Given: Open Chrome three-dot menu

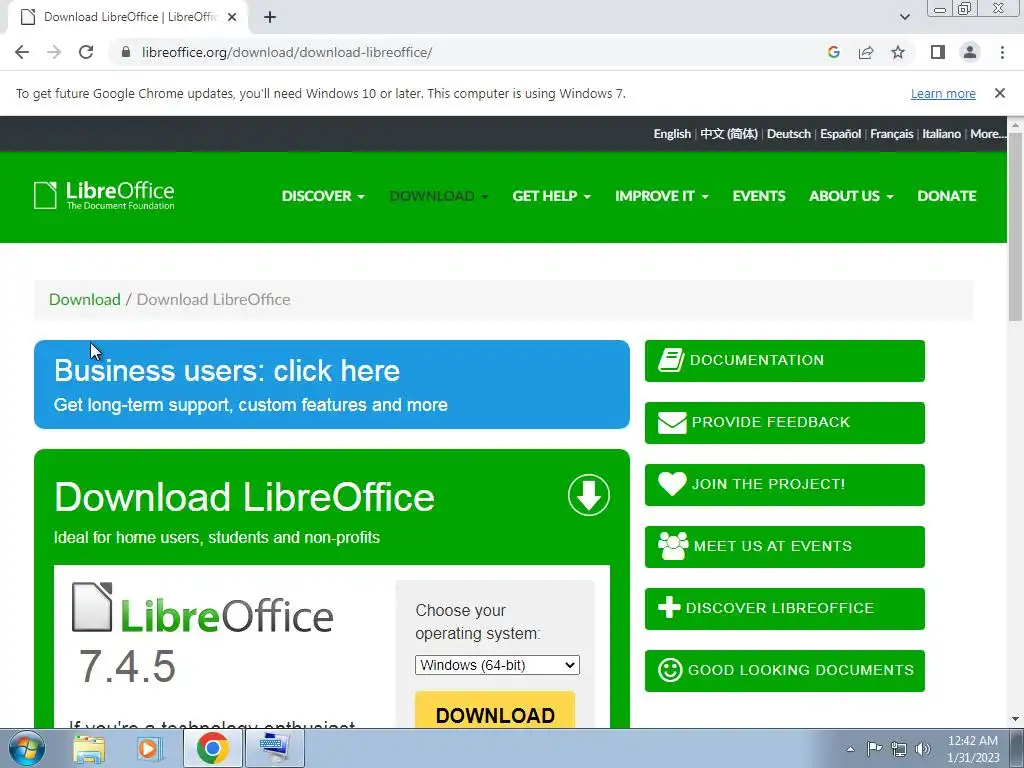Looking at the screenshot, I should (1002, 52).
